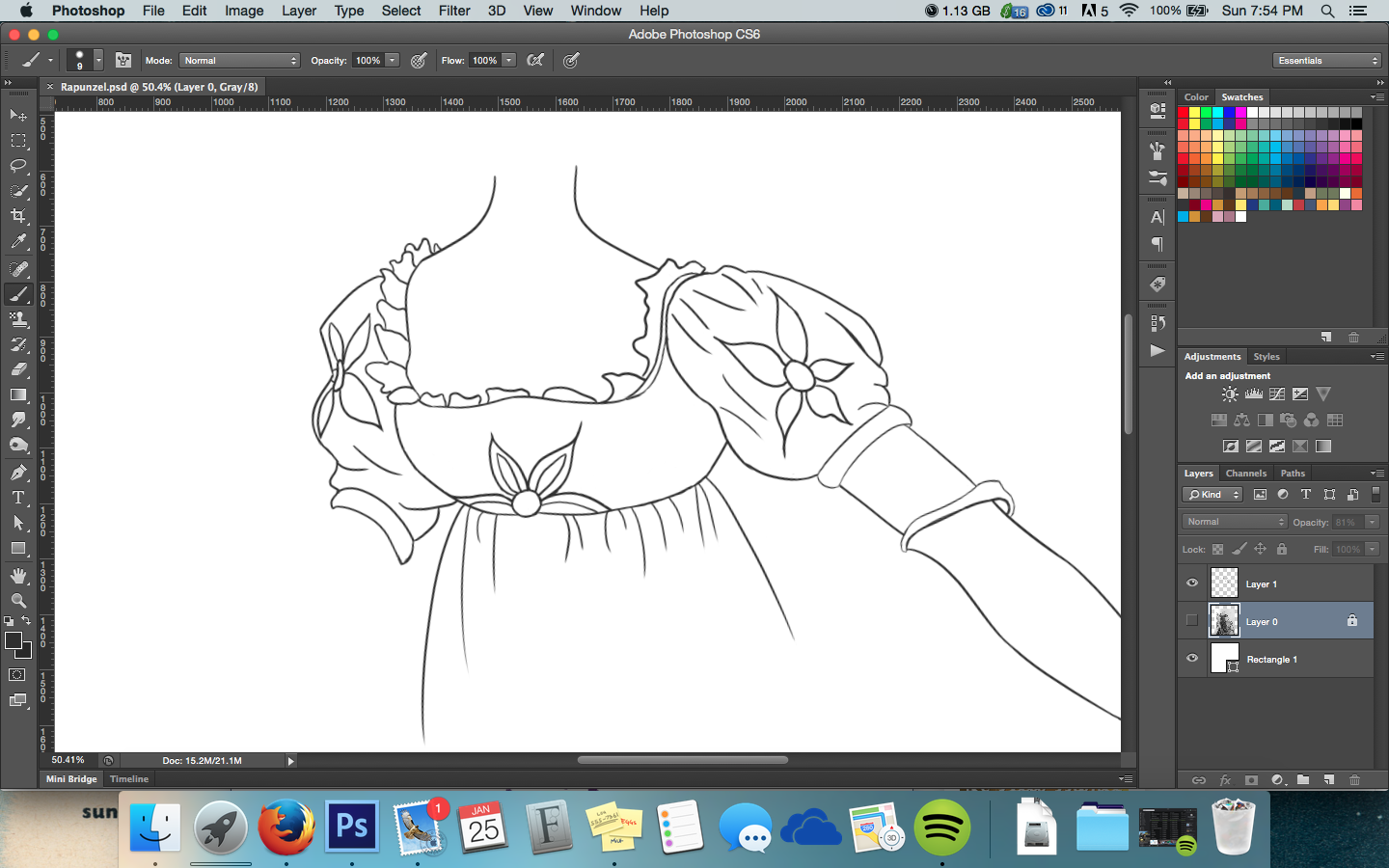Select the Smudge tool

(18, 420)
